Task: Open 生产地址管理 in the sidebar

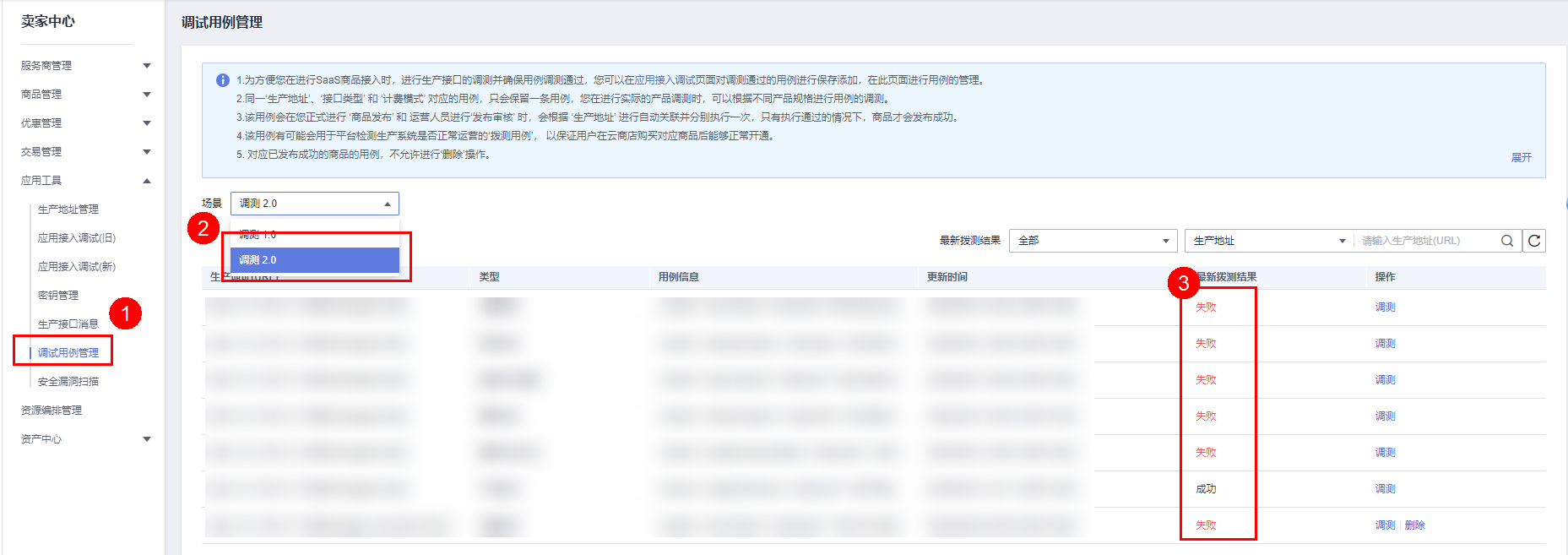Action: (68, 209)
